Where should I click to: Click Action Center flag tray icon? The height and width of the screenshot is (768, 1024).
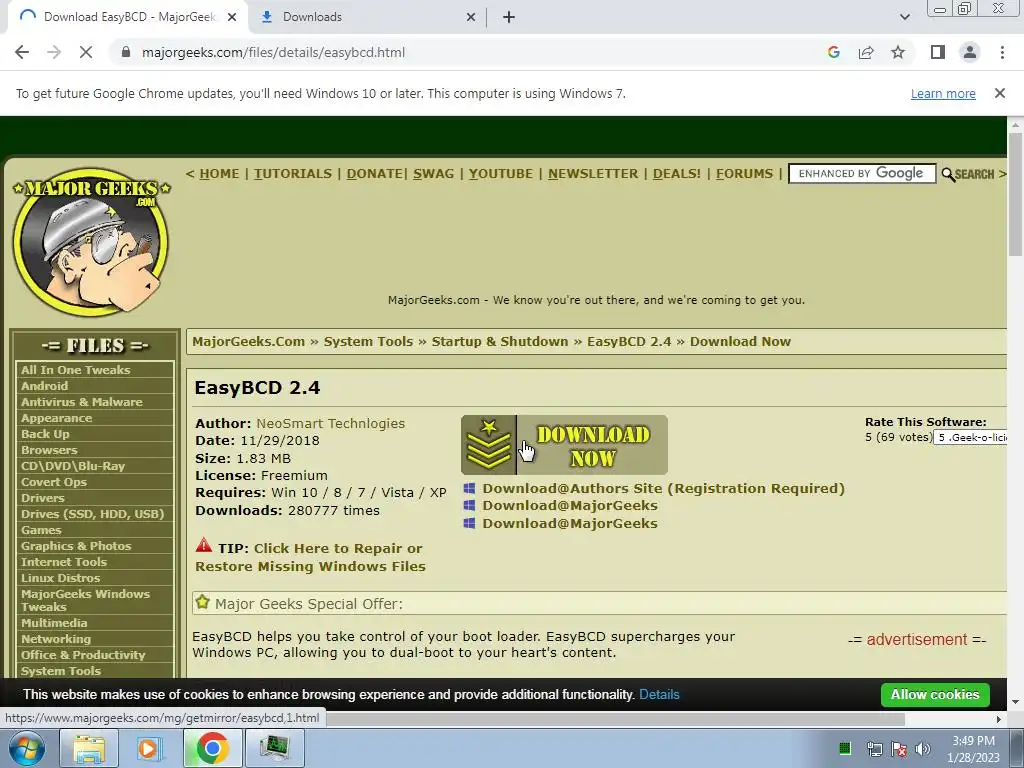click(x=899, y=749)
